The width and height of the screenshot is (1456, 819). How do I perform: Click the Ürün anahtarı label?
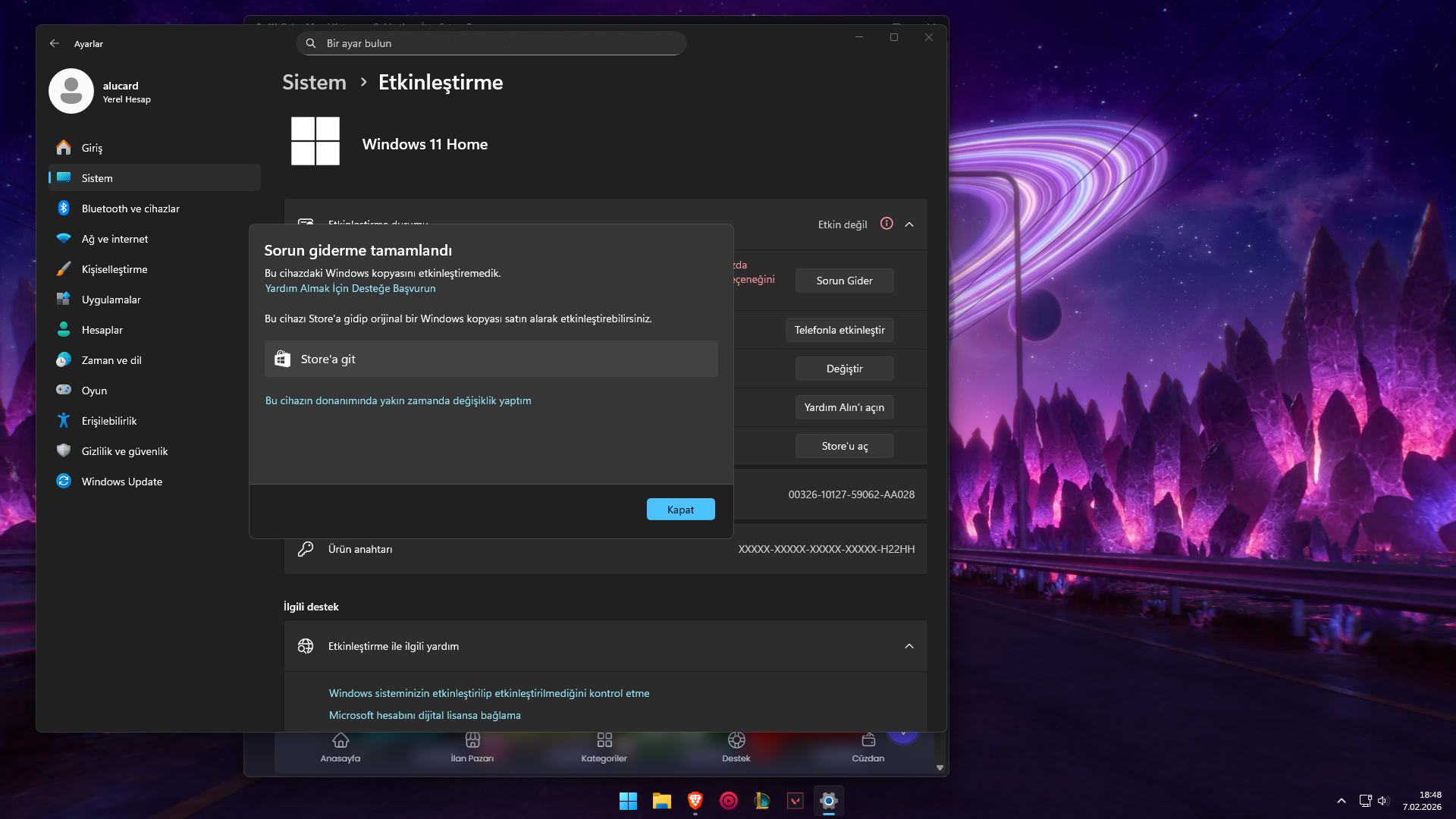coord(360,549)
